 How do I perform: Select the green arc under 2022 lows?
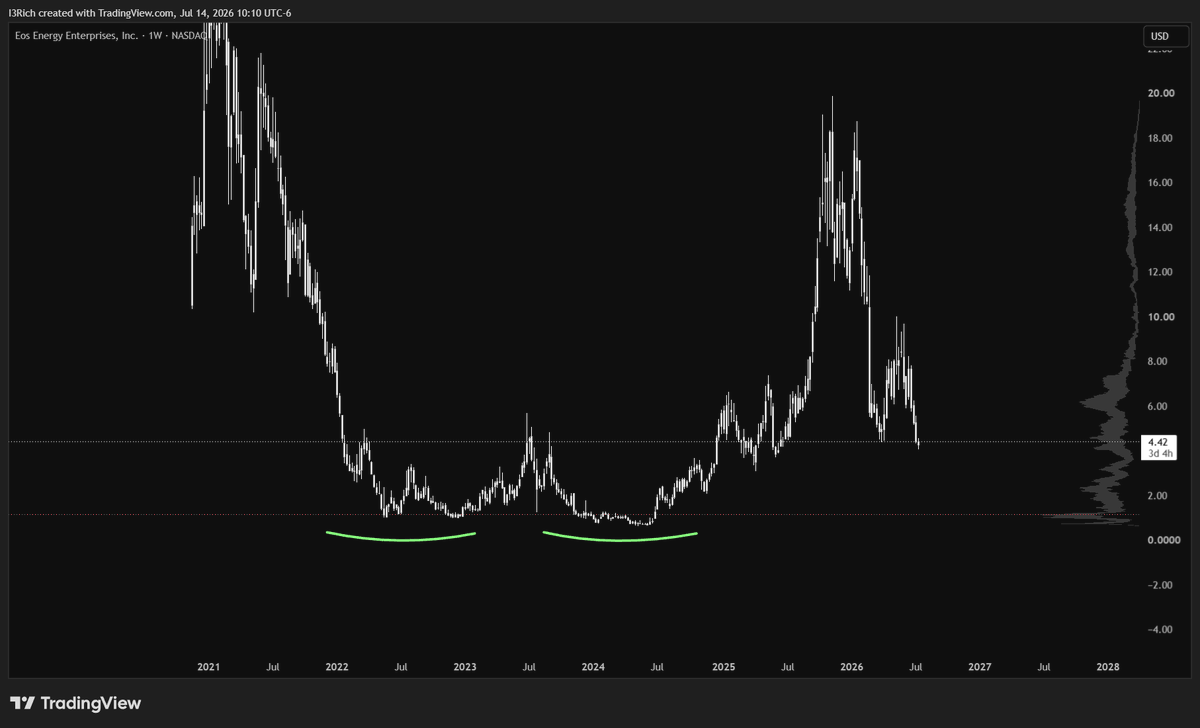(x=401, y=539)
